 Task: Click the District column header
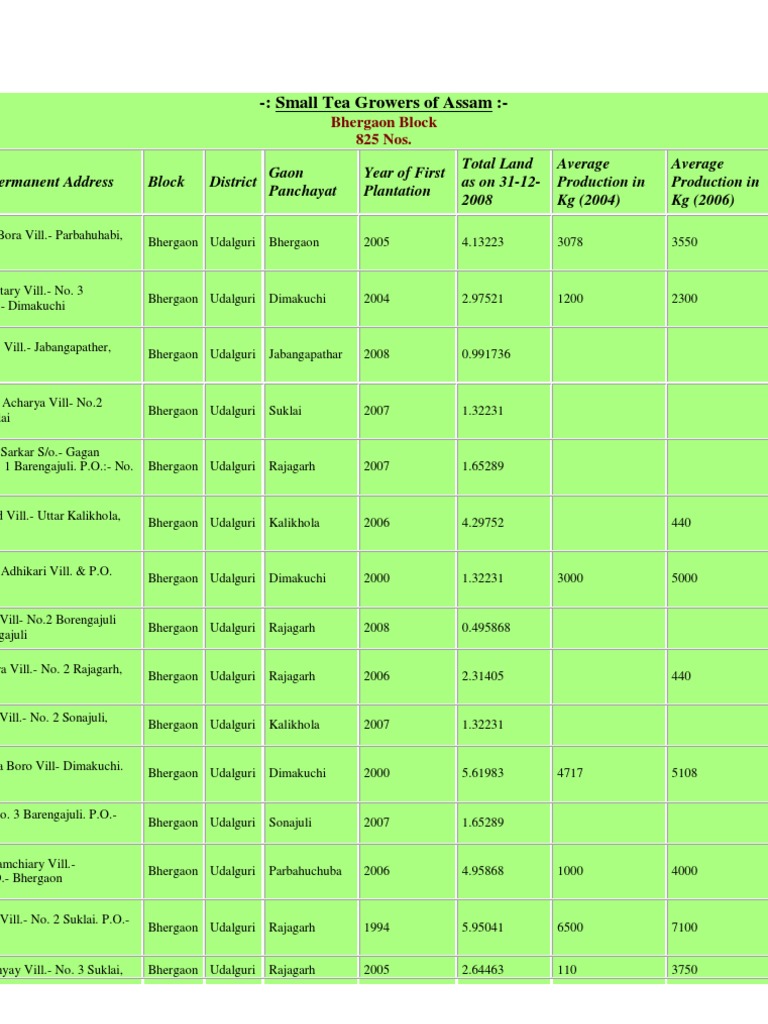(232, 182)
